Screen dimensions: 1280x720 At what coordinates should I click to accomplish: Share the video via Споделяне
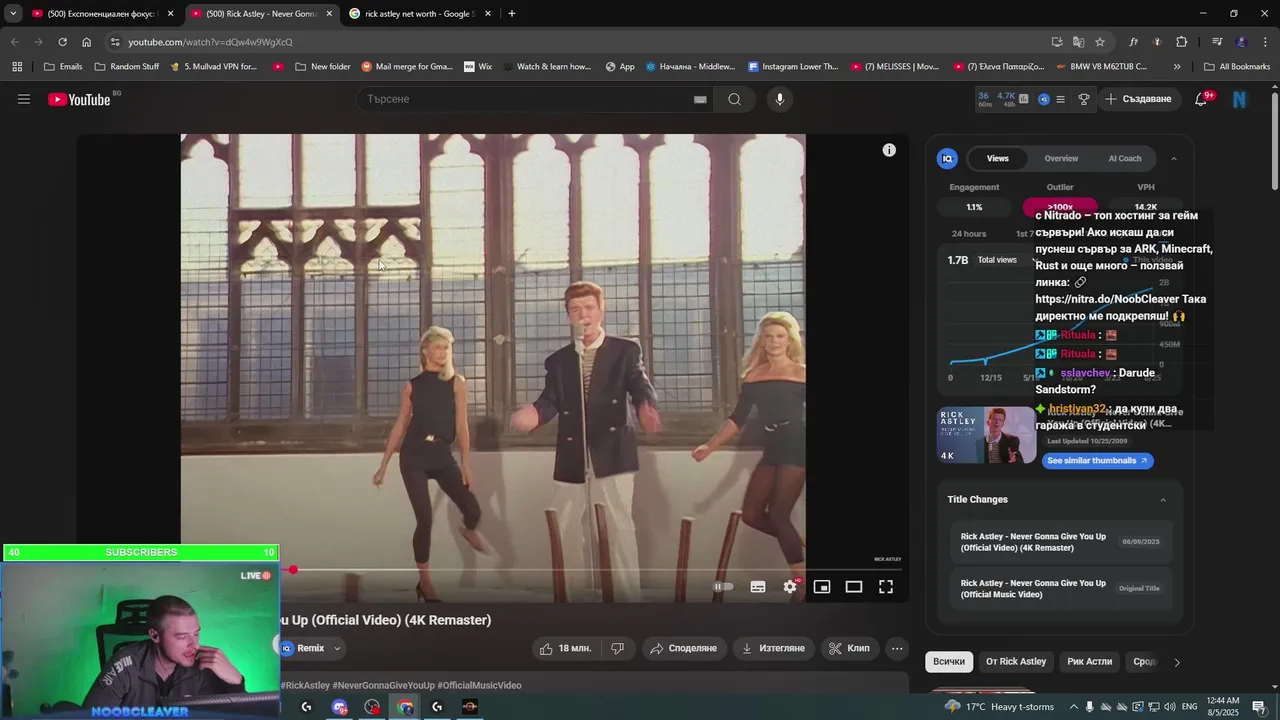pos(684,648)
